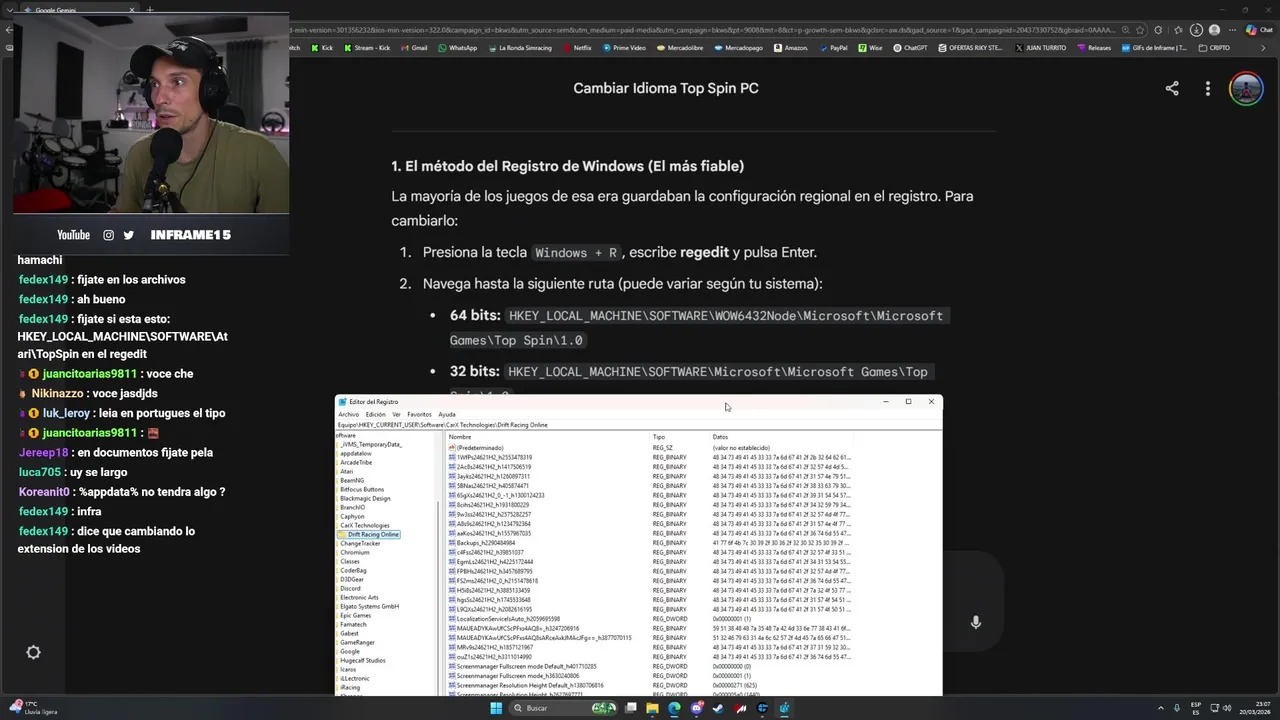The height and width of the screenshot is (720, 1280).
Task: Open a new browser tab
Action: 150,10
